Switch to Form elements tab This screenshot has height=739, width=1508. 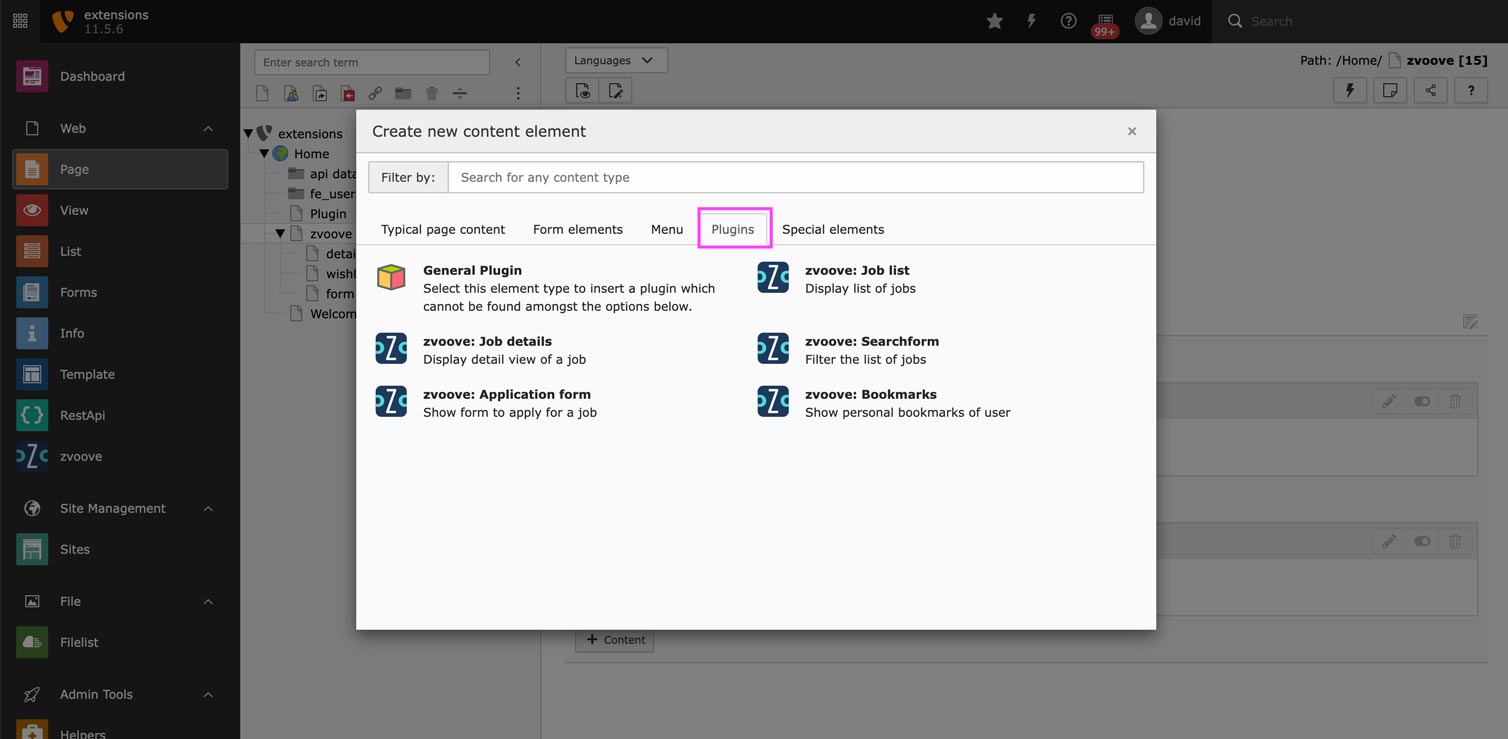coord(578,229)
